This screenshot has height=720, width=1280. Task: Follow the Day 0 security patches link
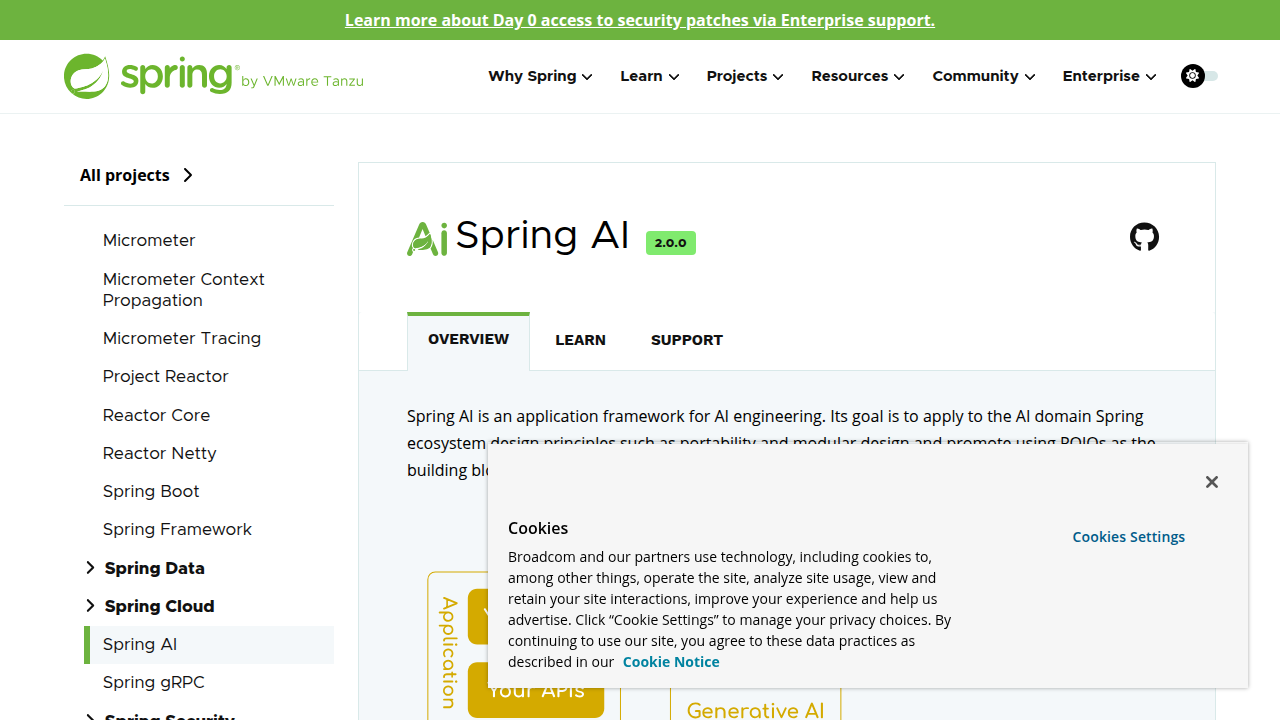640,20
